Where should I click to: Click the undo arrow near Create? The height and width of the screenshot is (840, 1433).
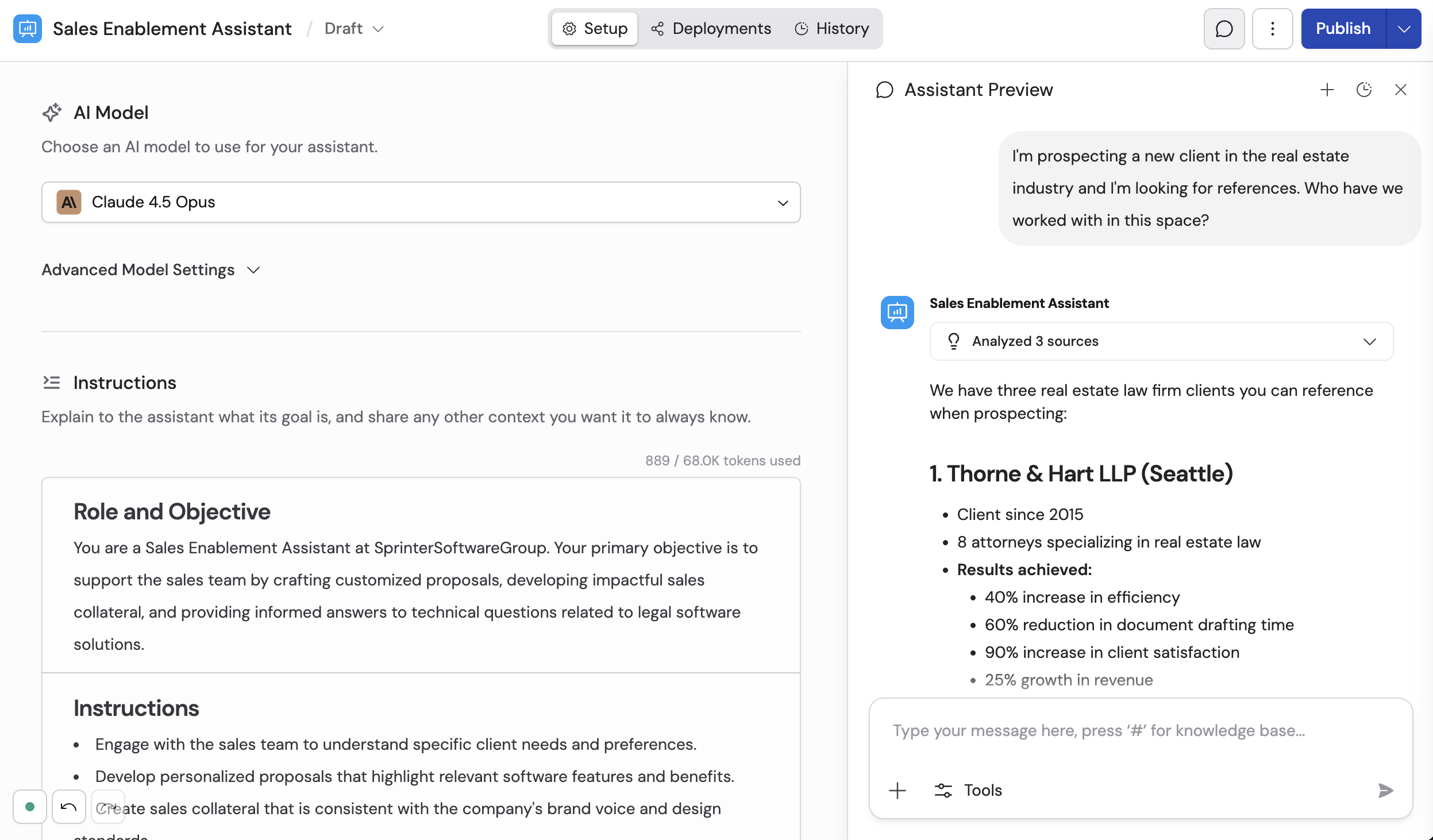click(68, 807)
